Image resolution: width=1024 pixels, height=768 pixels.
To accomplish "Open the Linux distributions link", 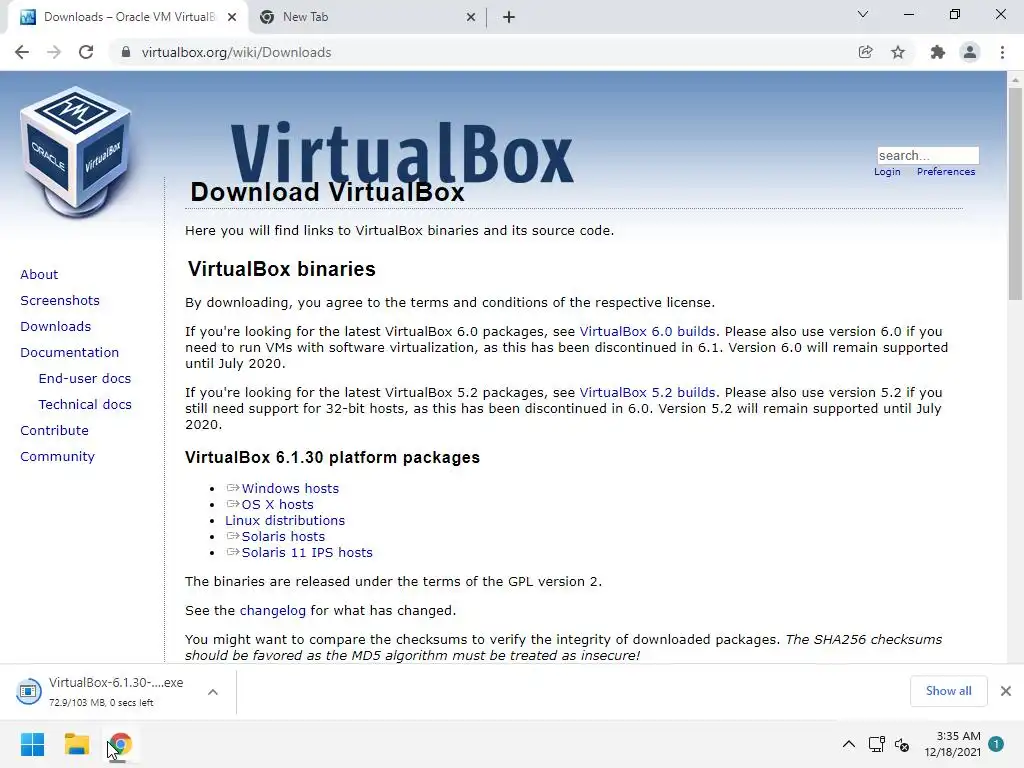I will pyautogui.click(x=285, y=520).
